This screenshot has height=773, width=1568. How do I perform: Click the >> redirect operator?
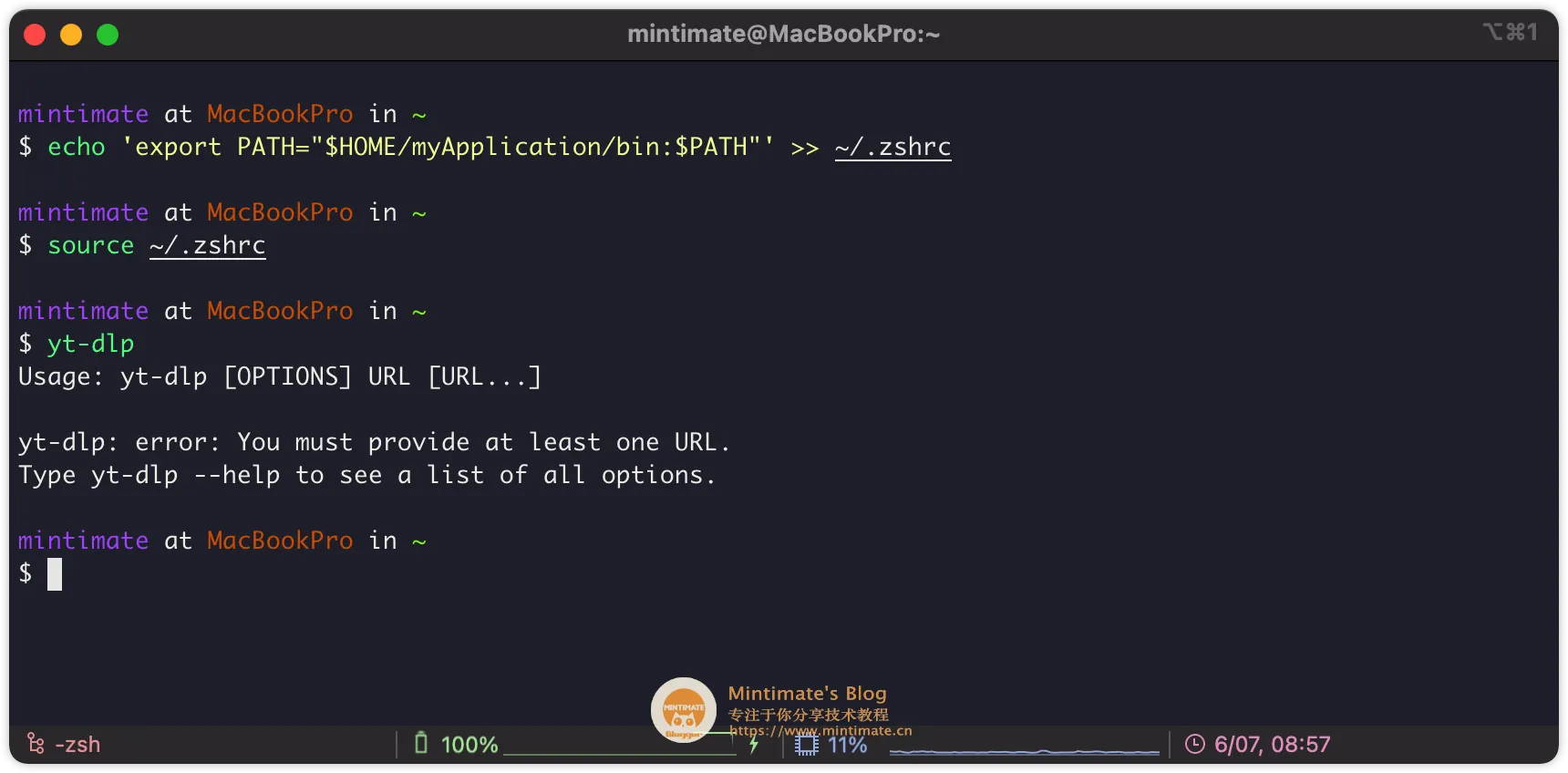pyautogui.click(x=805, y=148)
